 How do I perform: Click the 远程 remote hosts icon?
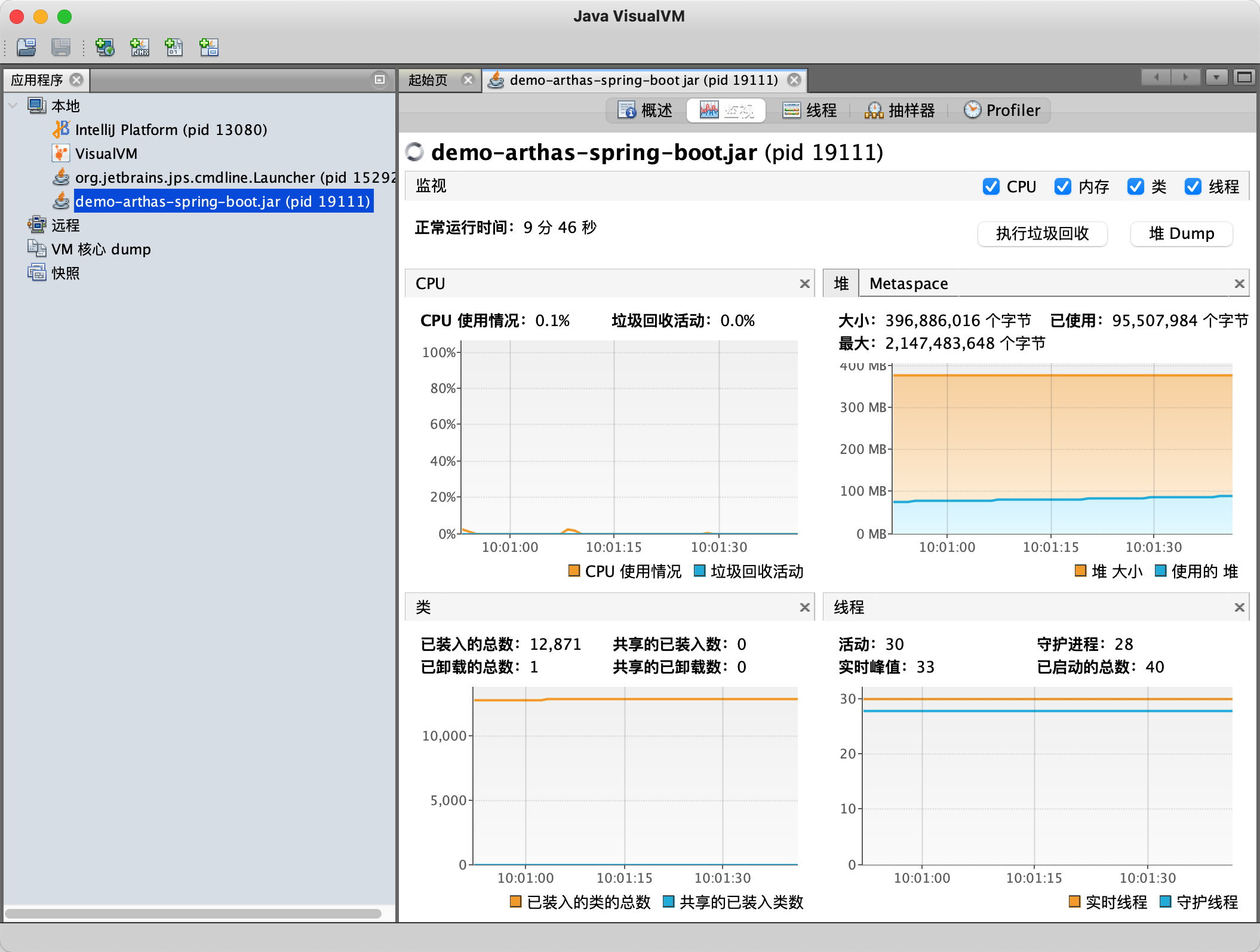coord(37,225)
